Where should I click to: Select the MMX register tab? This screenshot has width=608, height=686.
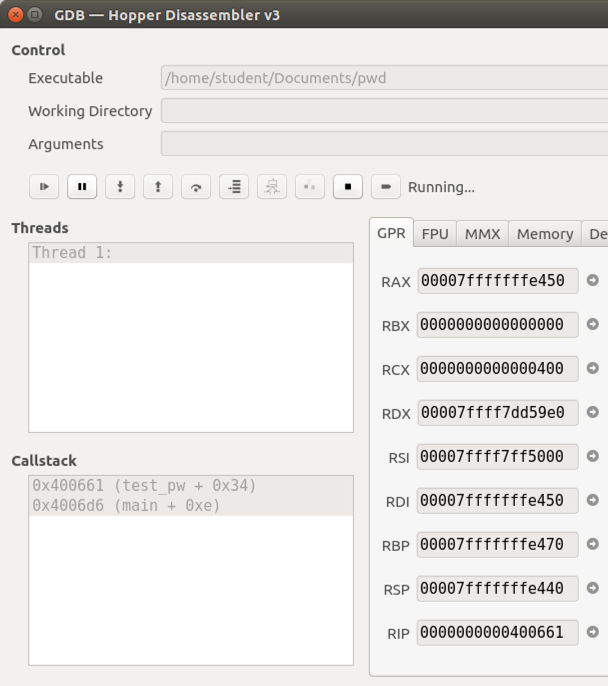pos(482,234)
